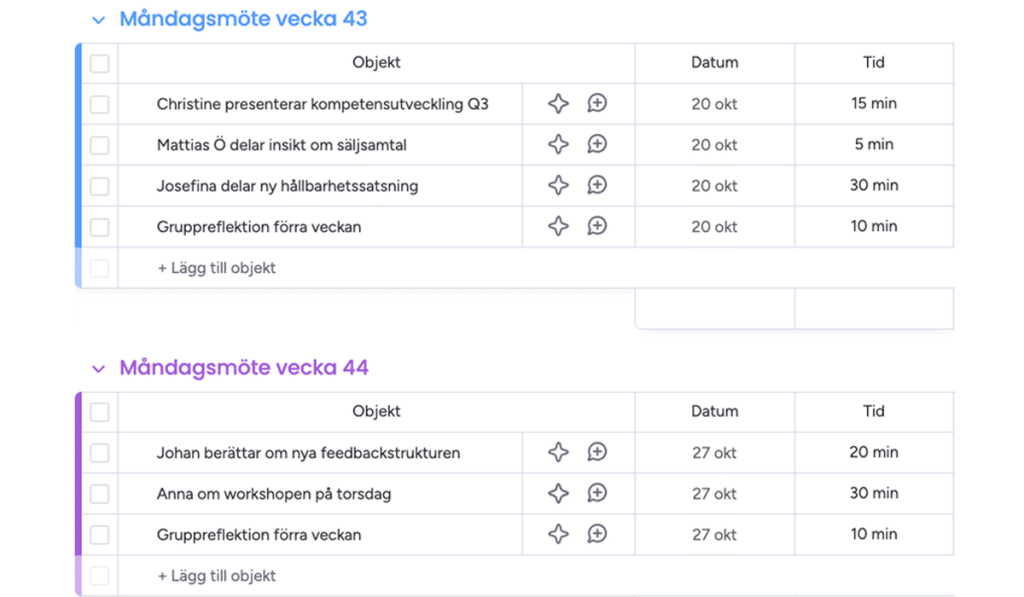This screenshot has height=597, width=1024.
Task: Open AI assist on 'Gruppreflektion förra veckan' in vecka 44
Action: [x=558, y=534]
